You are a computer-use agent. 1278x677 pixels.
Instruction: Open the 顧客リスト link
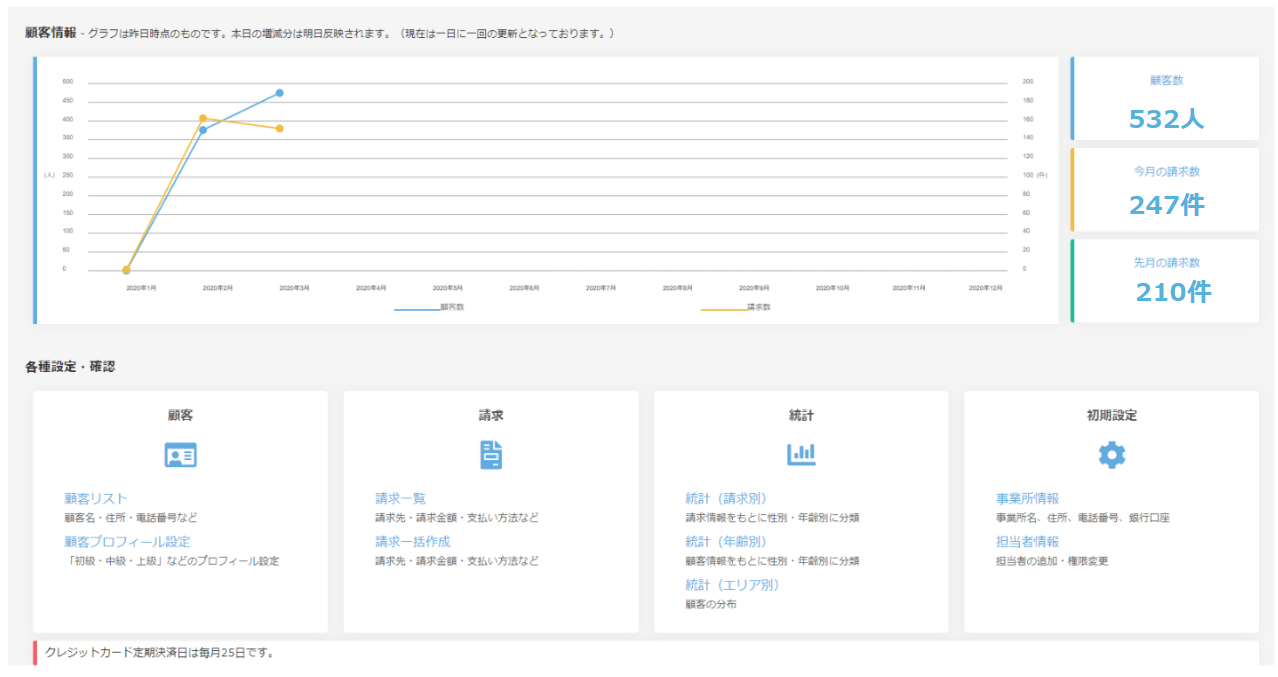tap(96, 498)
